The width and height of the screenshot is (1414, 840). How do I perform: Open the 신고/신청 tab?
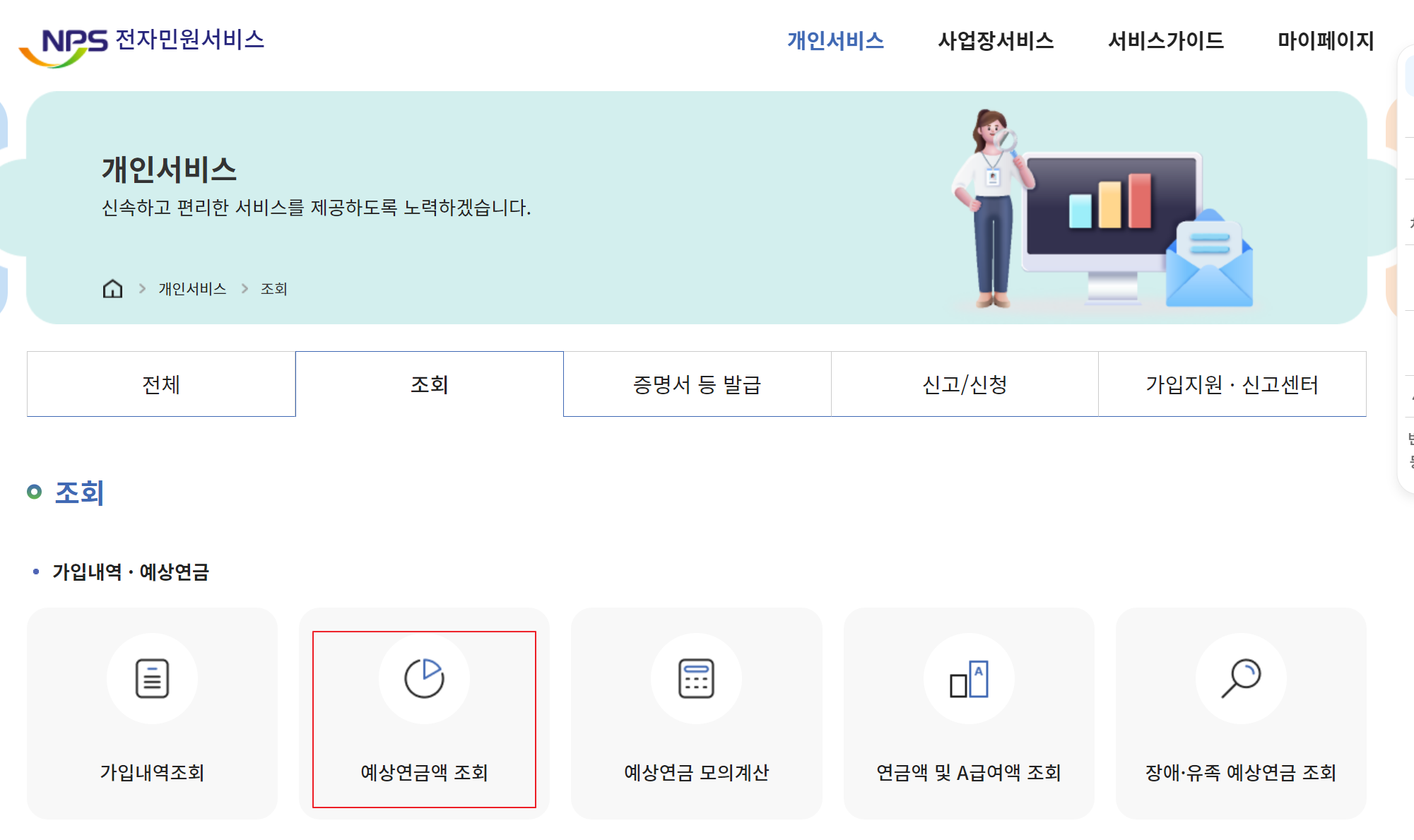pos(963,384)
